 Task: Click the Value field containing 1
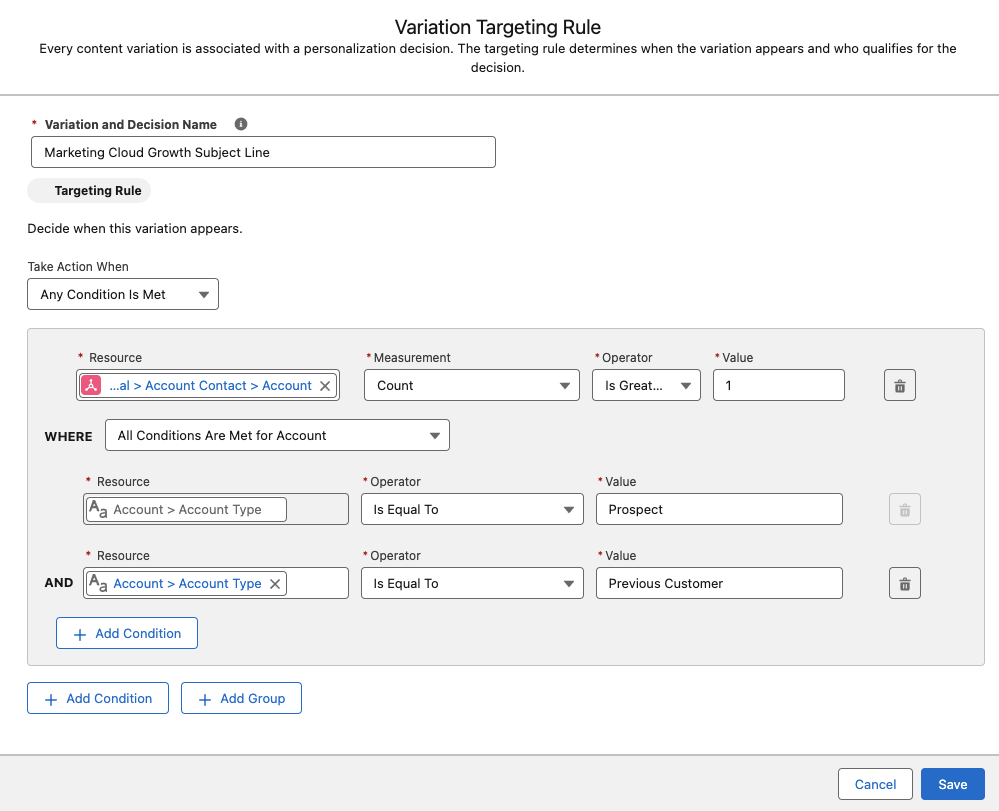[779, 385]
